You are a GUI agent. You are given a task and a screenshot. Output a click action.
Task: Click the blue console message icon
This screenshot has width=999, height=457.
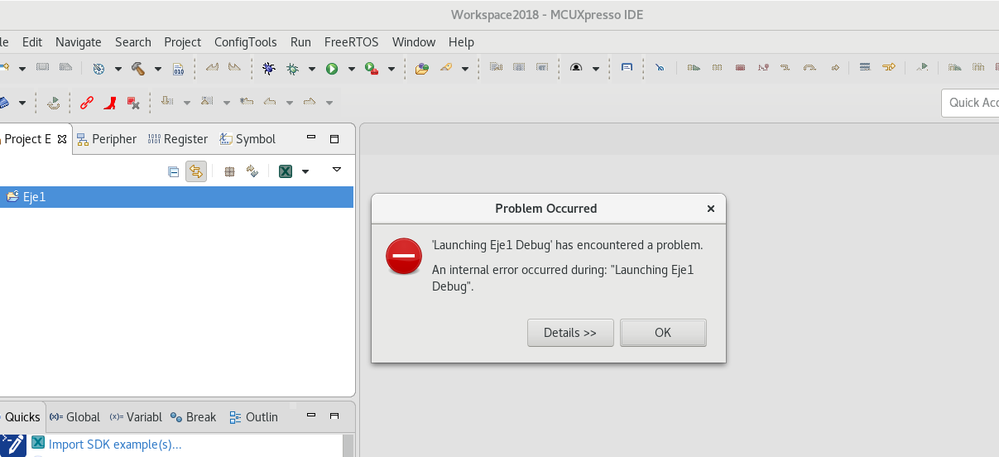[626, 68]
